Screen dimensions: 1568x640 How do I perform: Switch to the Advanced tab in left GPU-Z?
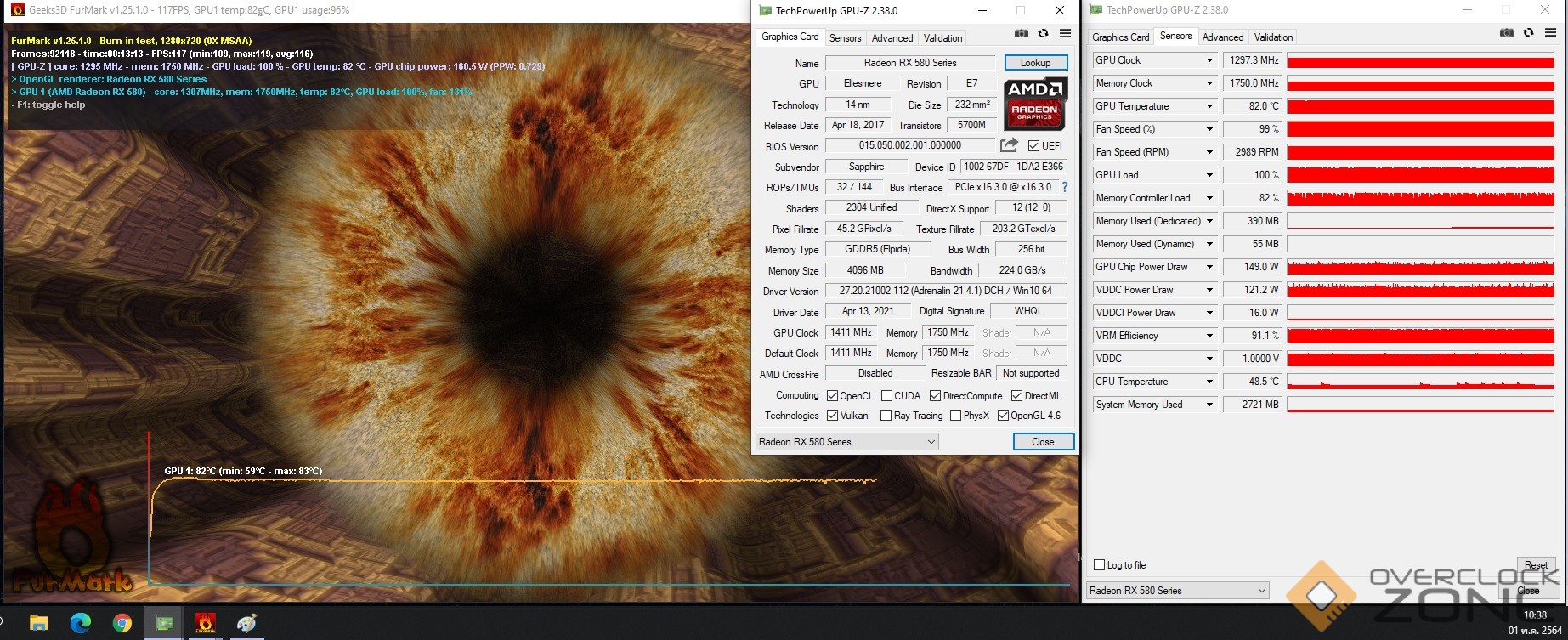(892, 37)
